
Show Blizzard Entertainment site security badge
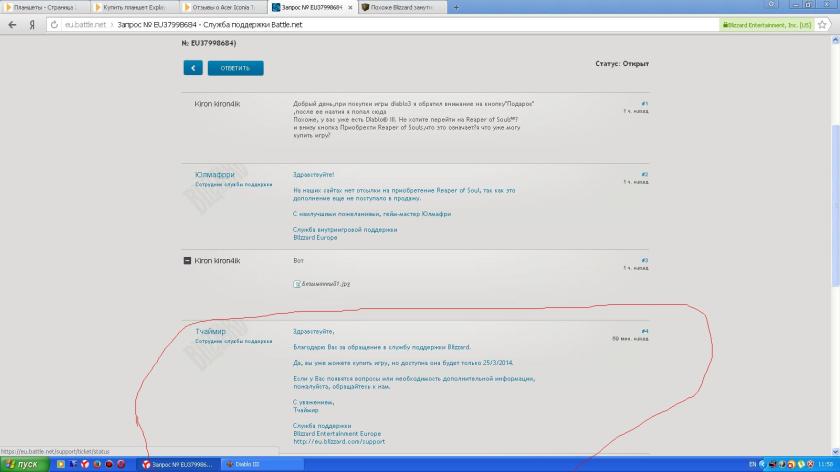coord(767,25)
